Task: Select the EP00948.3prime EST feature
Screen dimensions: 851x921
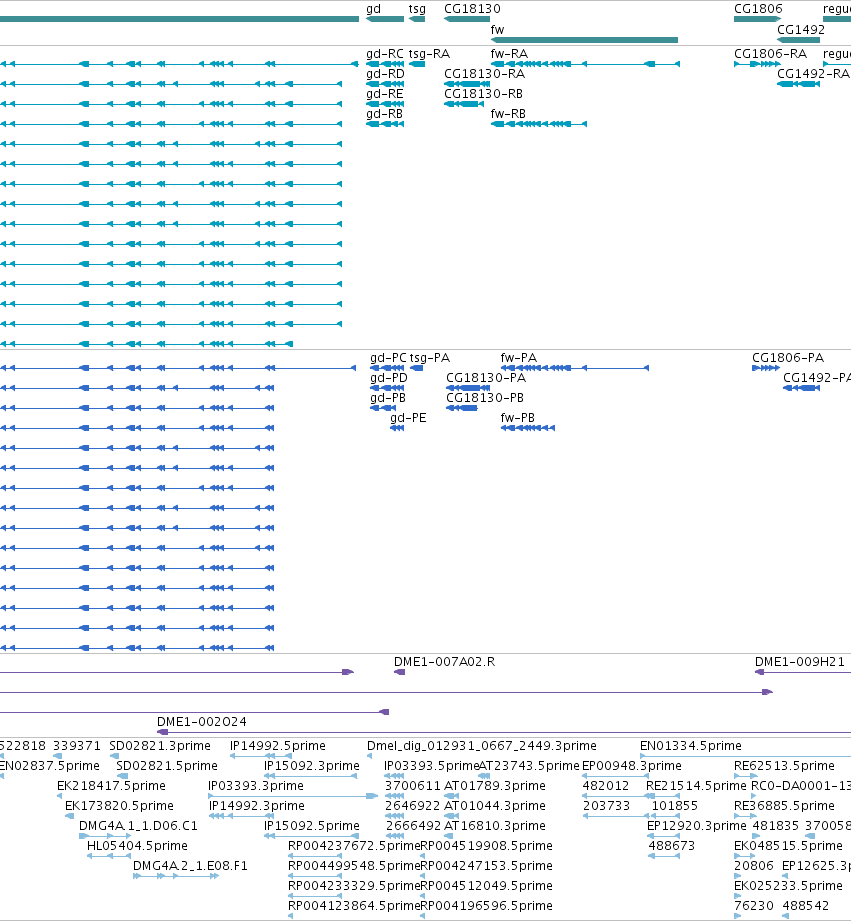Action: 614,777
